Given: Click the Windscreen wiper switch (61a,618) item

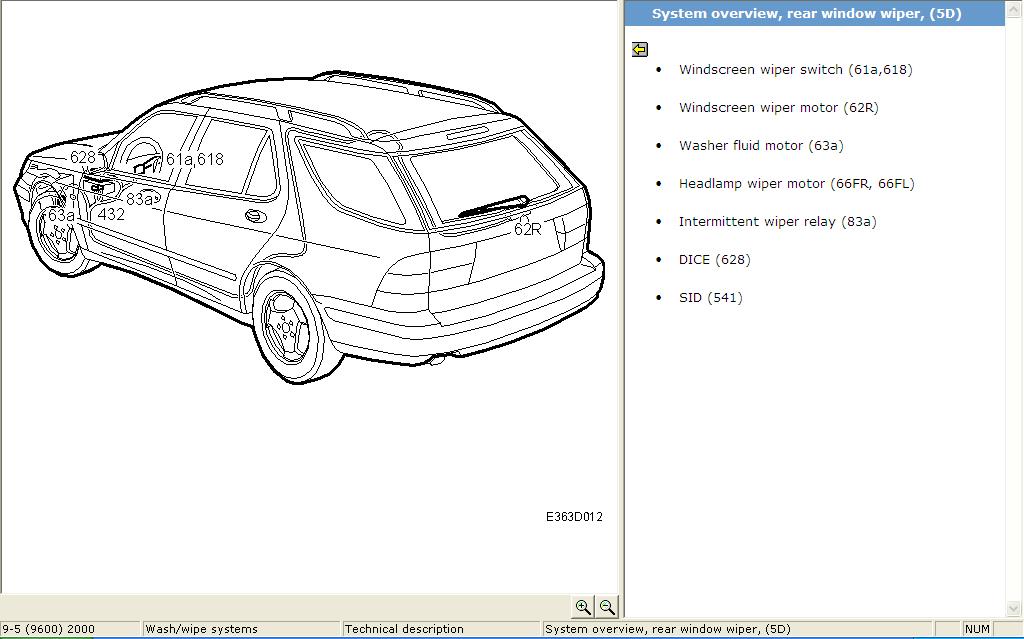Looking at the screenshot, I should pyautogui.click(x=795, y=69).
